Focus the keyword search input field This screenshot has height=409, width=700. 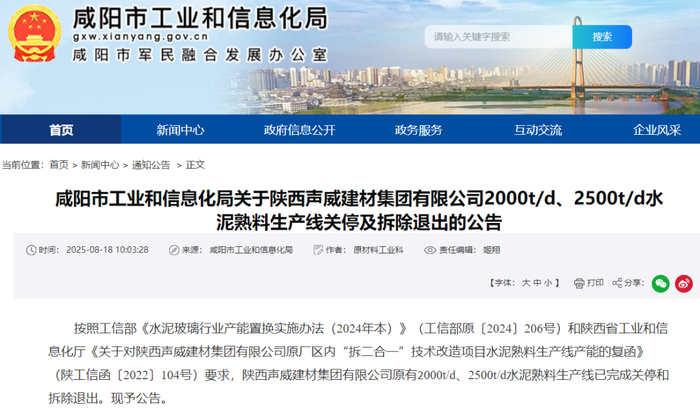[498, 37]
